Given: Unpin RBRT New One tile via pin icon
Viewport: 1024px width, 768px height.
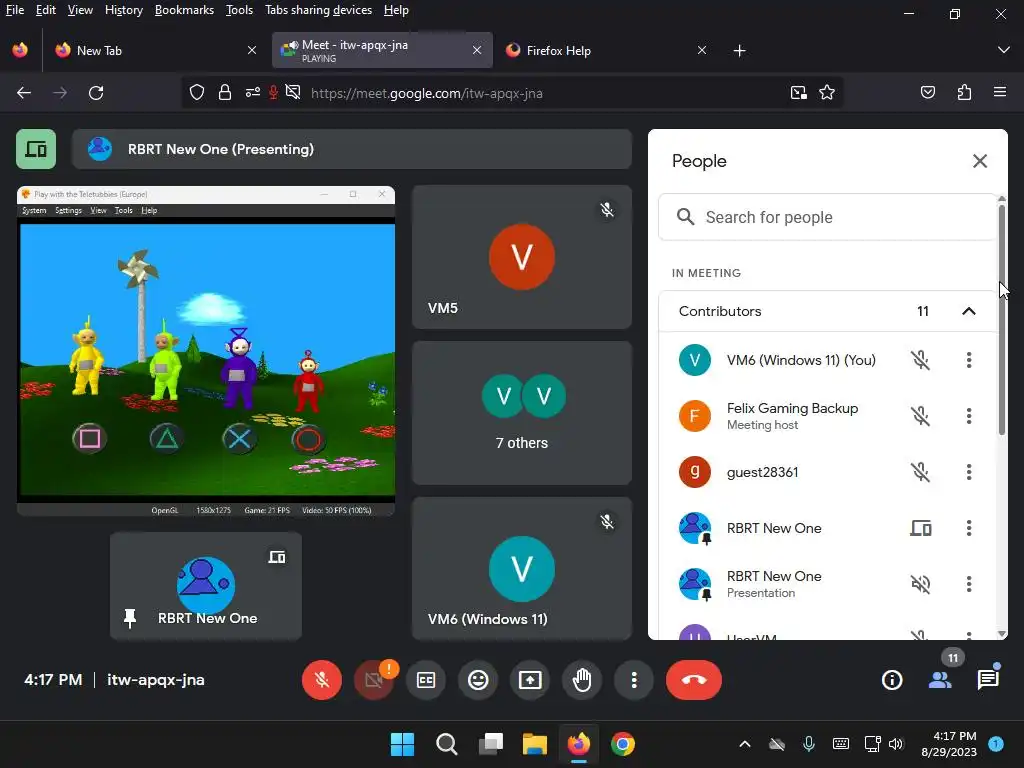Looking at the screenshot, I should (x=130, y=618).
